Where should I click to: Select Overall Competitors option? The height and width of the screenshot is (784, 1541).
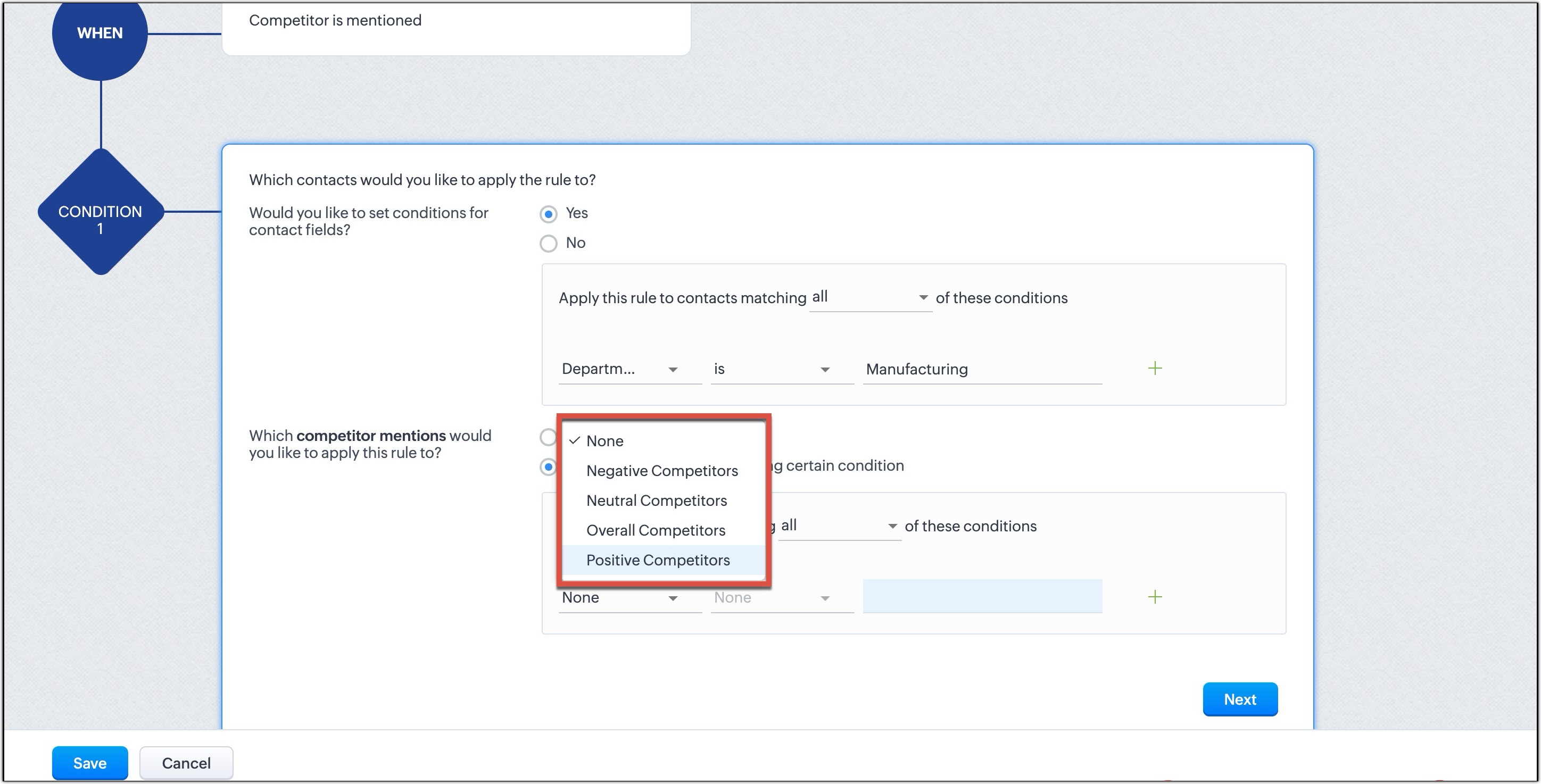pyautogui.click(x=656, y=530)
